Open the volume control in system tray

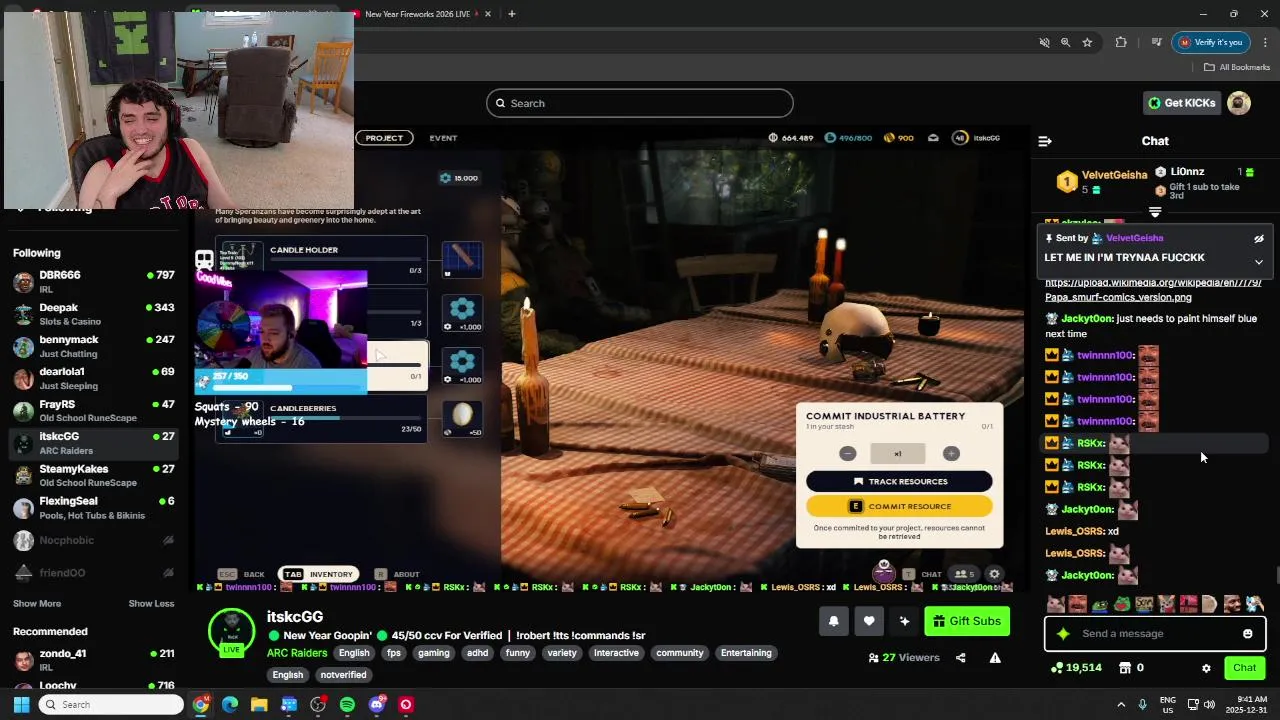point(1209,705)
